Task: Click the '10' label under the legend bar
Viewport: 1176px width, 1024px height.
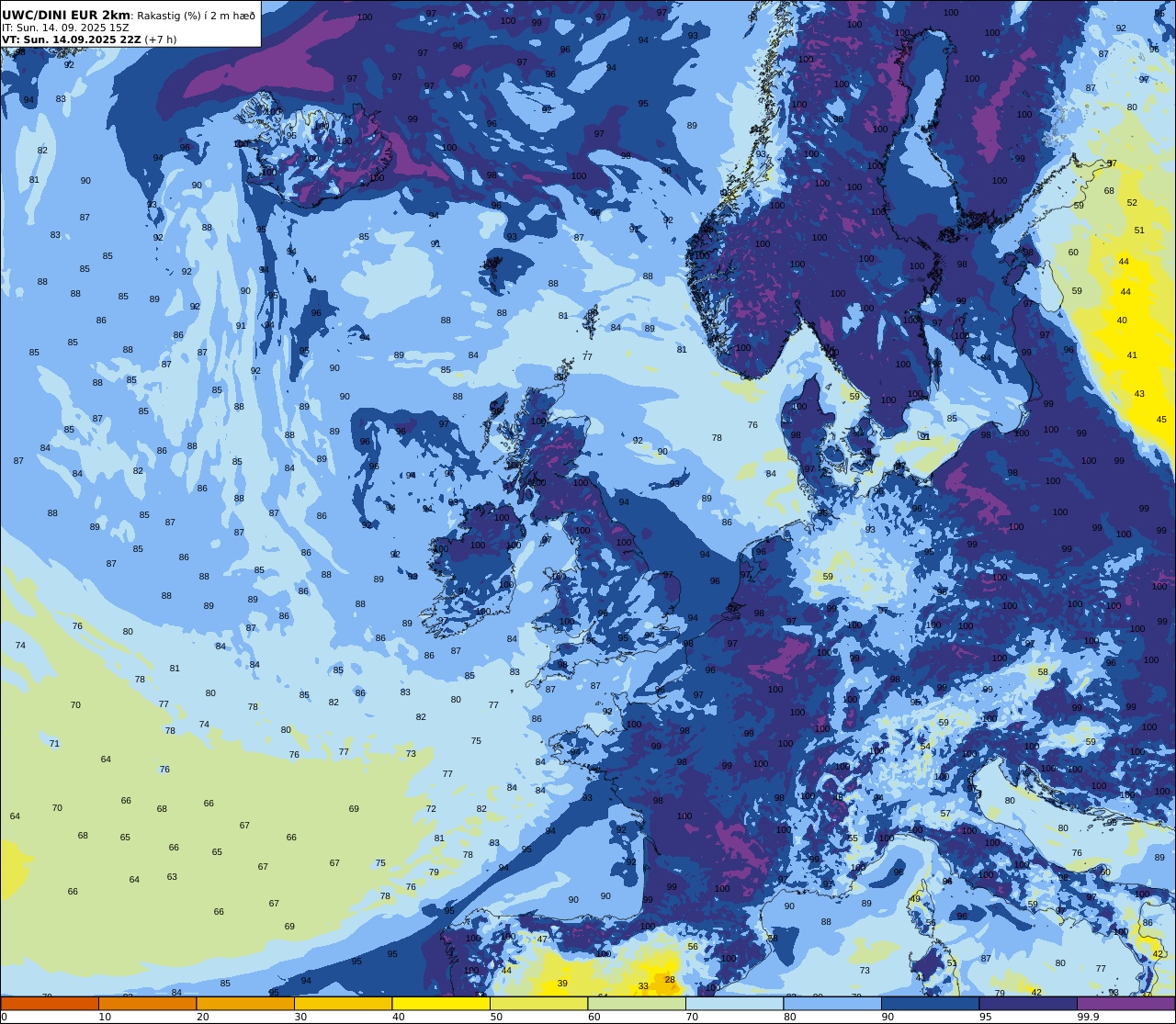Action: point(105,1017)
